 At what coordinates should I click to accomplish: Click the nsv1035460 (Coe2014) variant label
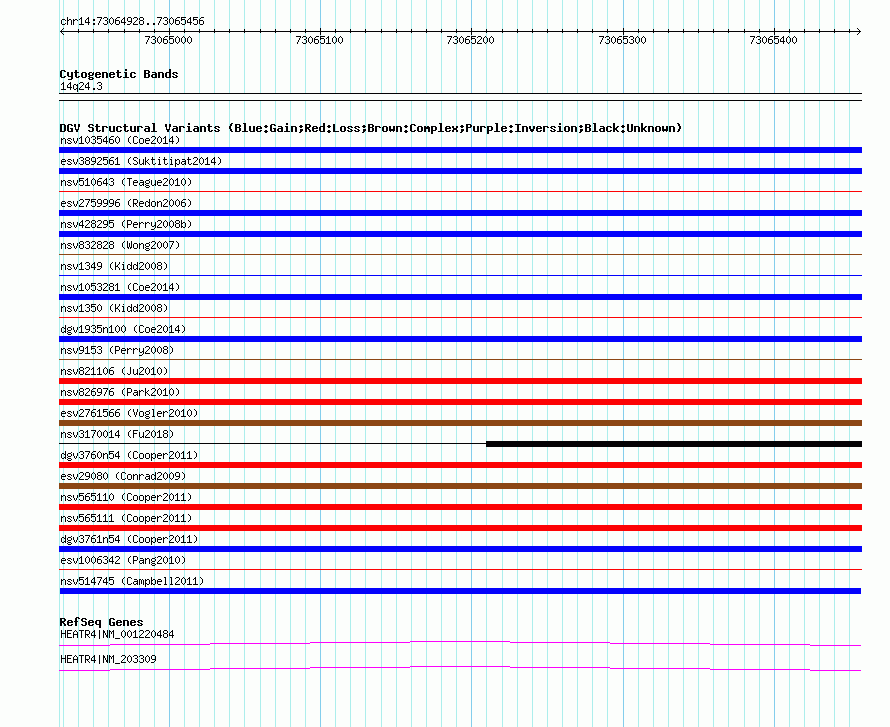coord(120,140)
